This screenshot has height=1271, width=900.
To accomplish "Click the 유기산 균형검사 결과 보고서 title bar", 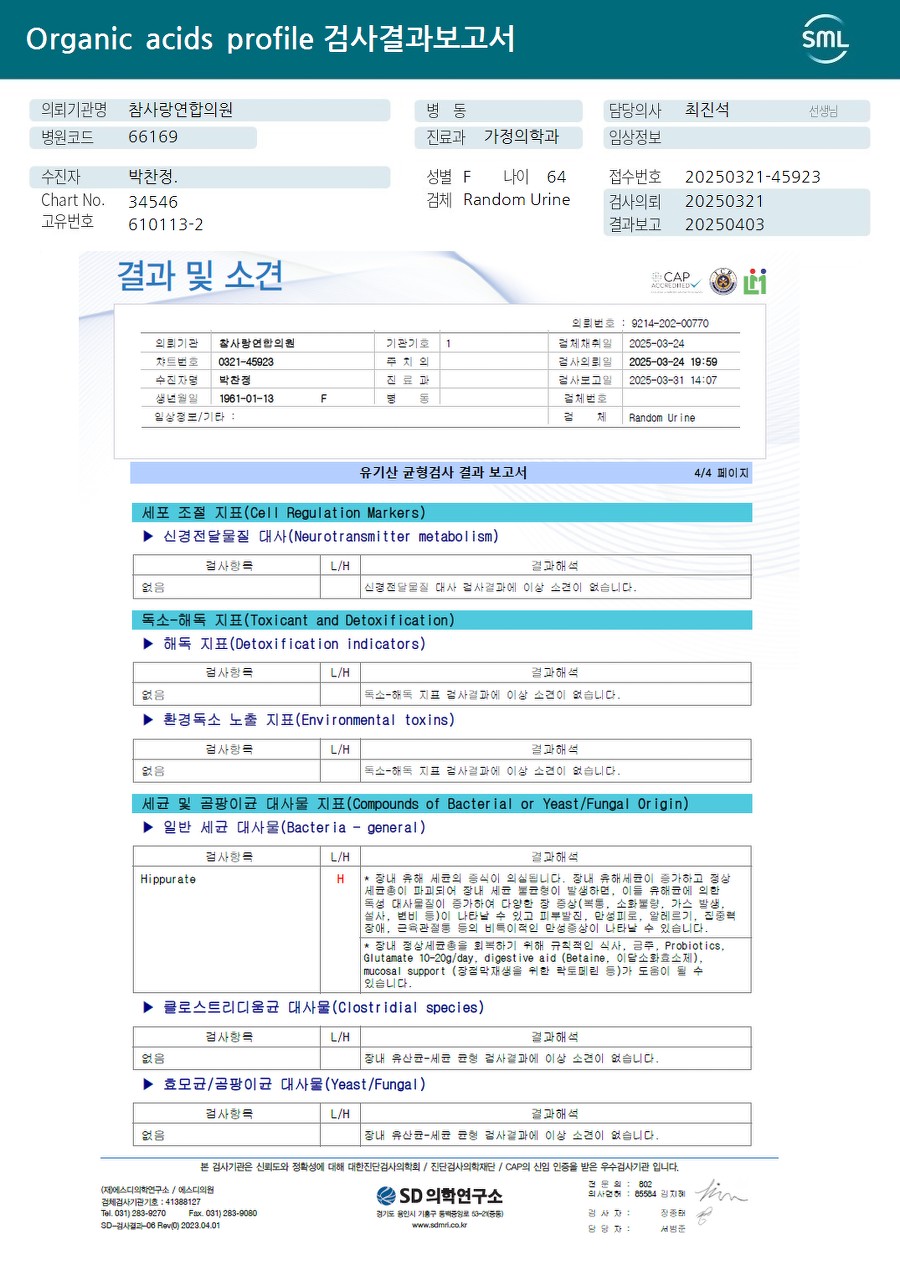I will [441, 473].
